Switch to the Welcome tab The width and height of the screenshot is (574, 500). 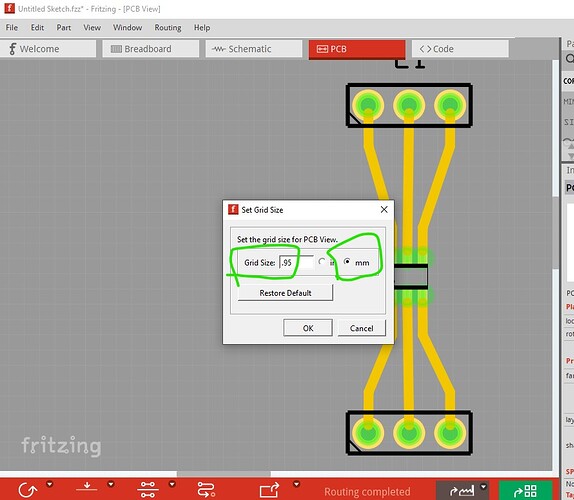click(48, 49)
